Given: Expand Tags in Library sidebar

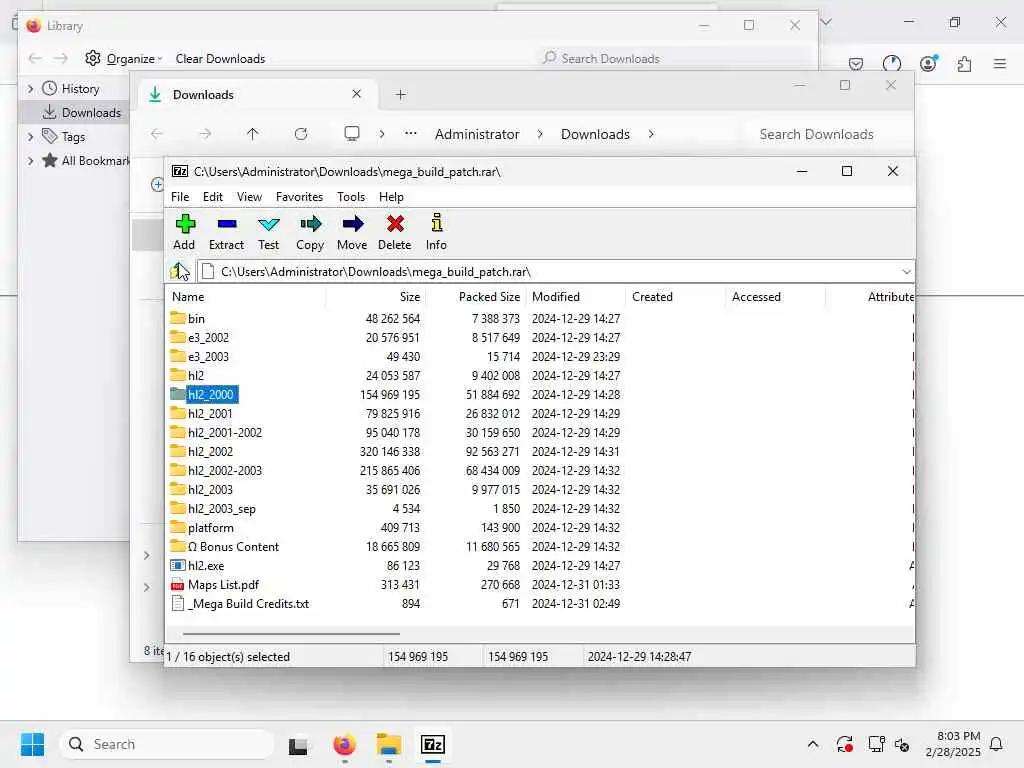Looking at the screenshot, I should [31, 136].
